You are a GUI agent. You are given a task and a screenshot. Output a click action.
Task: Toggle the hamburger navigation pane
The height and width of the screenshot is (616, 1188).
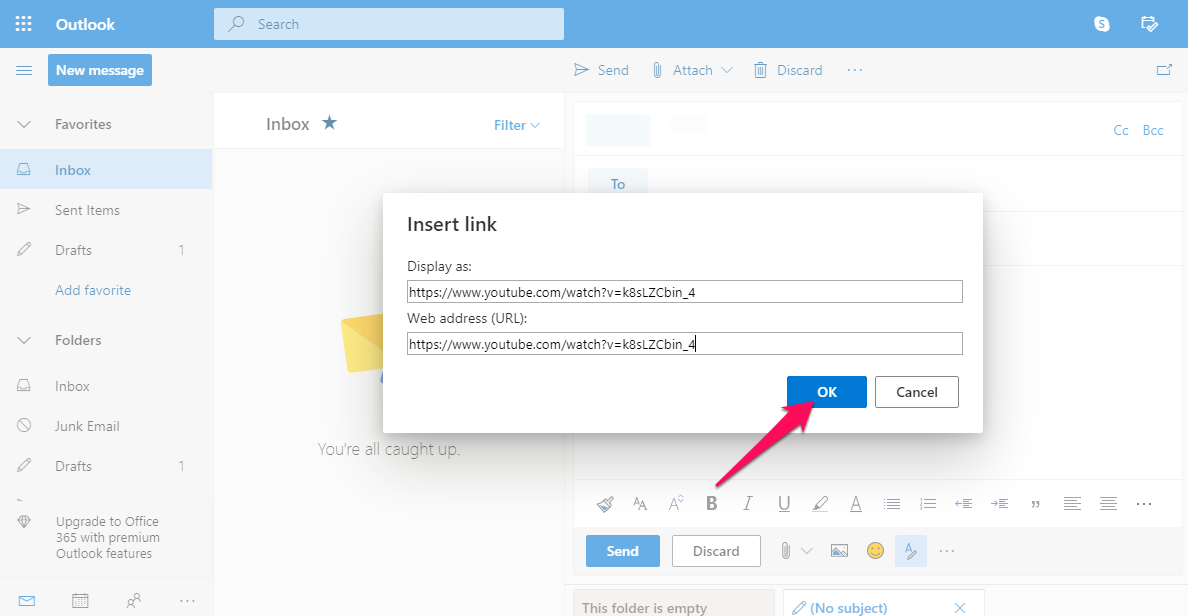pos(24,70)
